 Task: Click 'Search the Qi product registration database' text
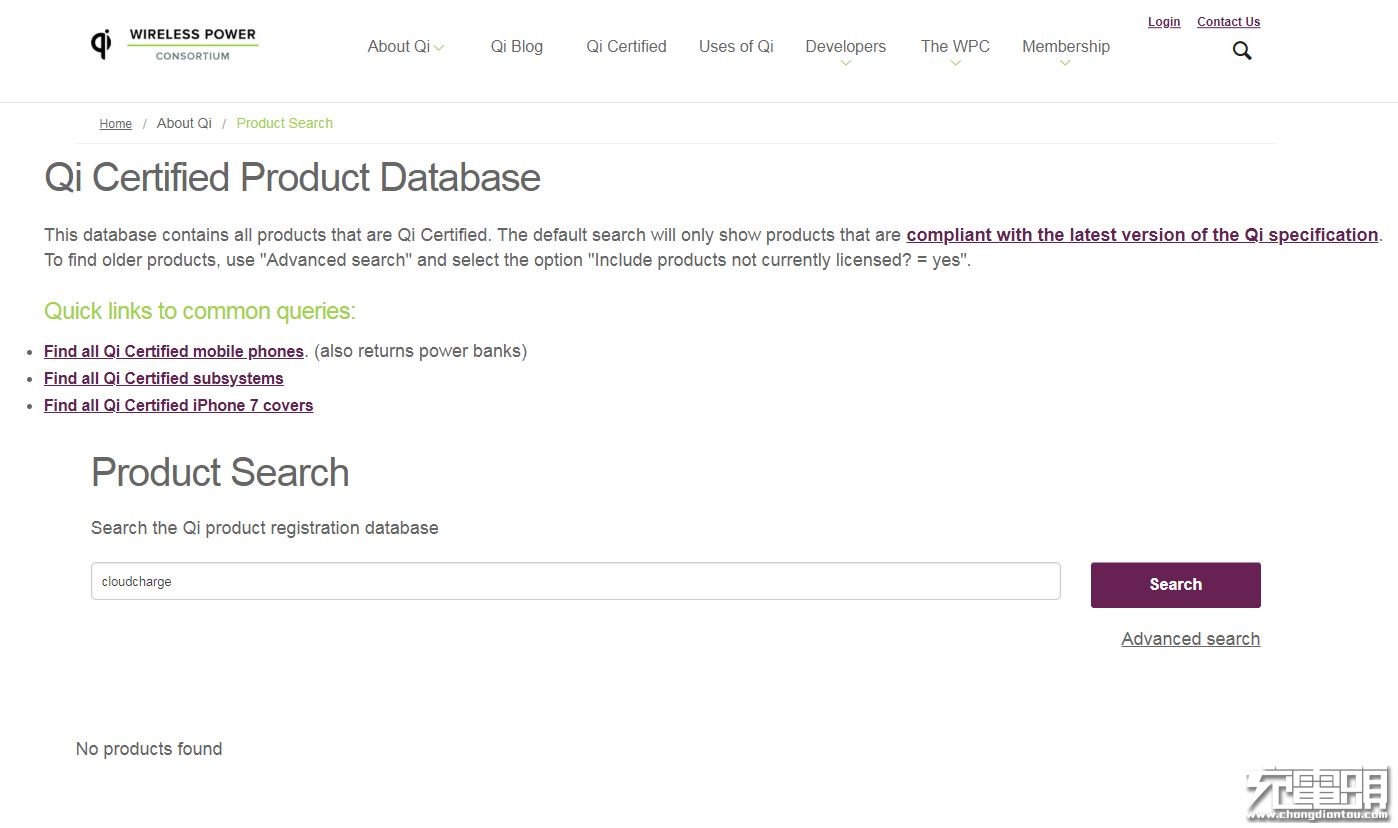tap(265, 528)
